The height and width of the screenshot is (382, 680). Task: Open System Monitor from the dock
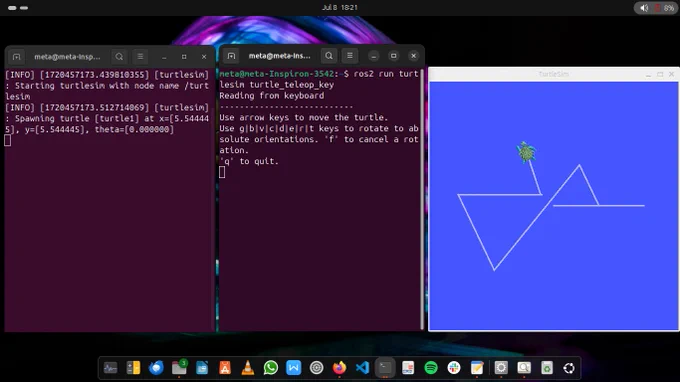point(110,368)
